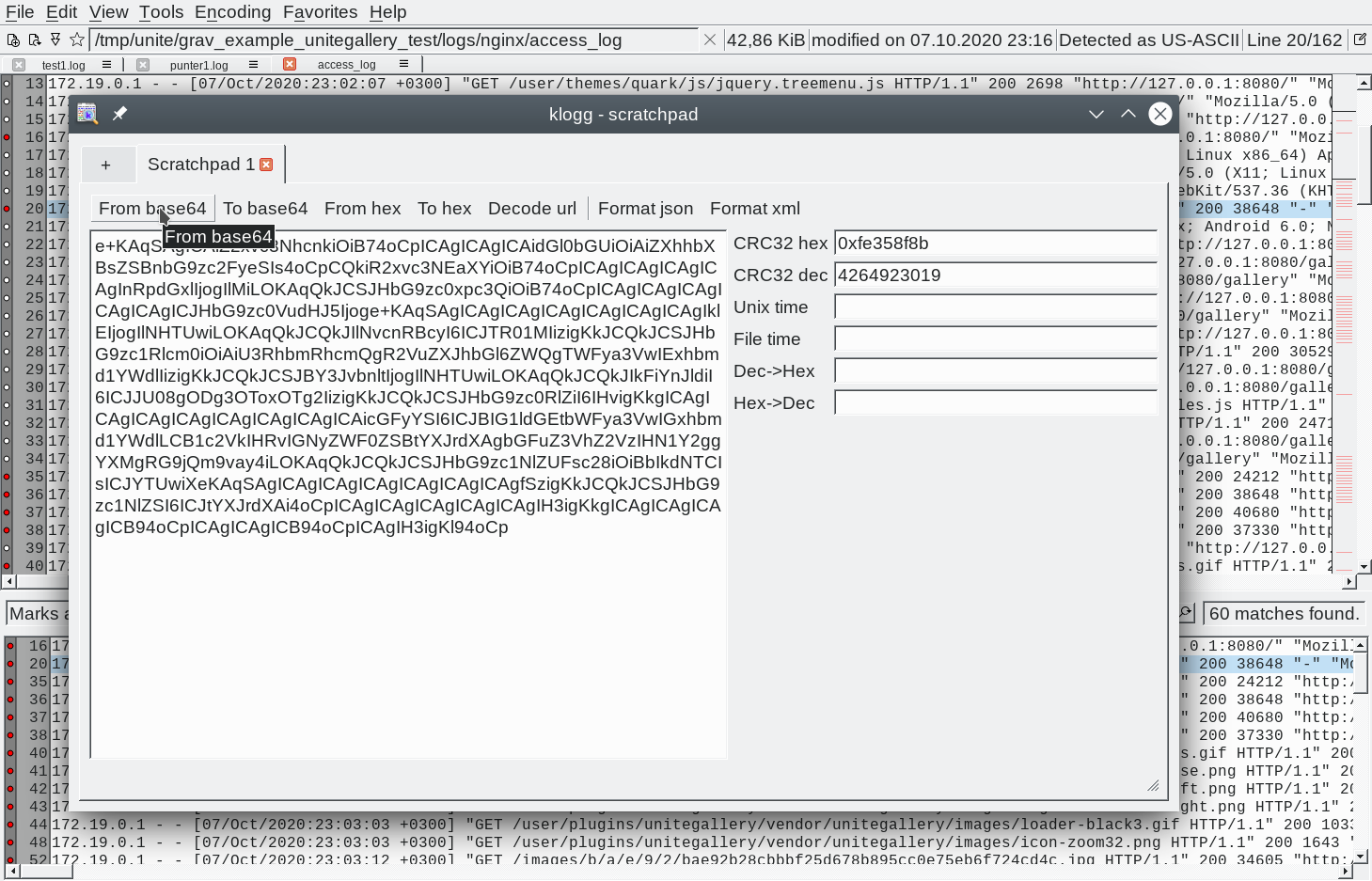Viewport: 1372px width, 881px height.
Task: Click the open-file icon in the main toolbar
Action: click(13, 40)
